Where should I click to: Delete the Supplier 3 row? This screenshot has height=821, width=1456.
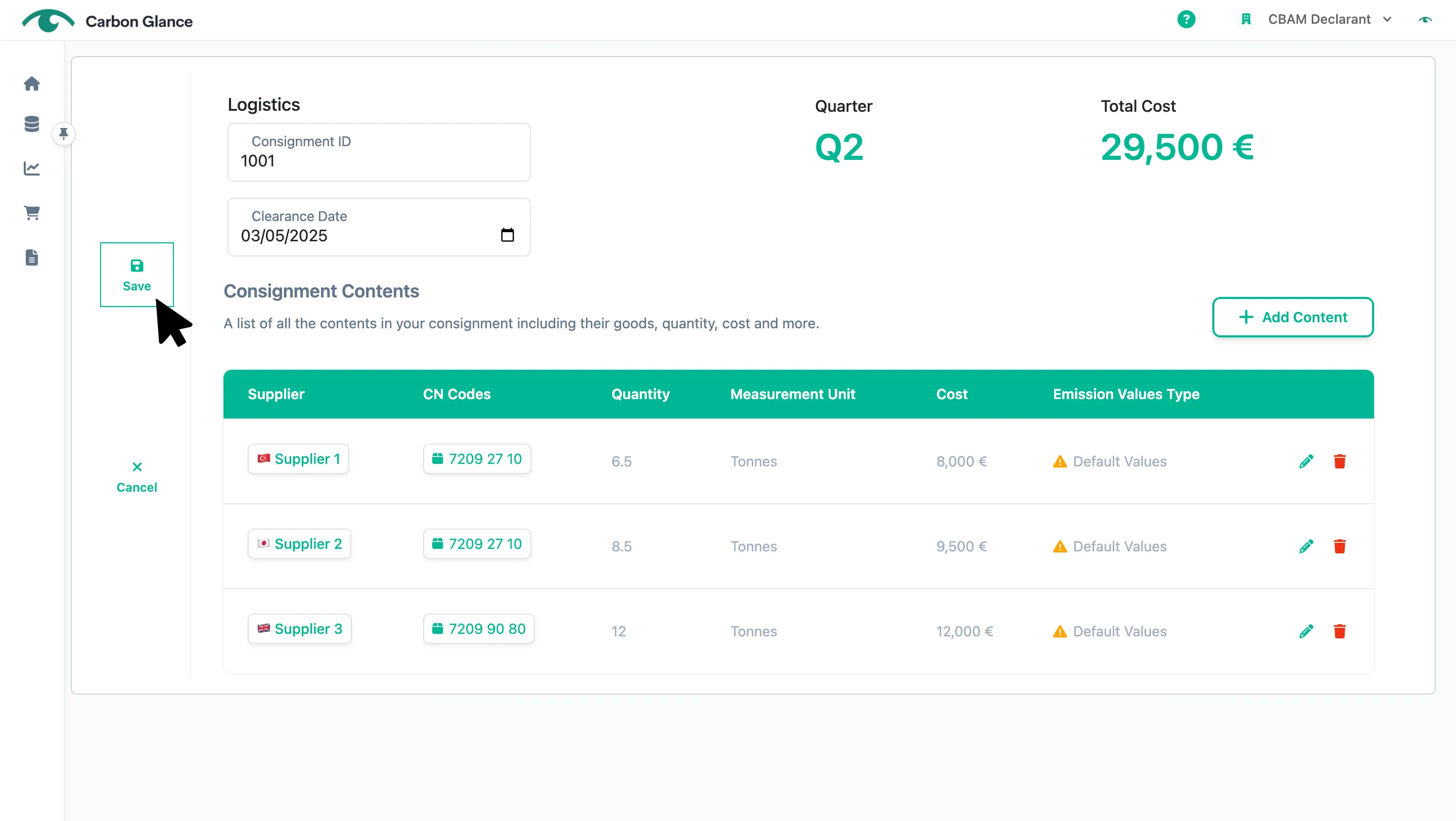pyautogui.click(x=1339, y=631)
